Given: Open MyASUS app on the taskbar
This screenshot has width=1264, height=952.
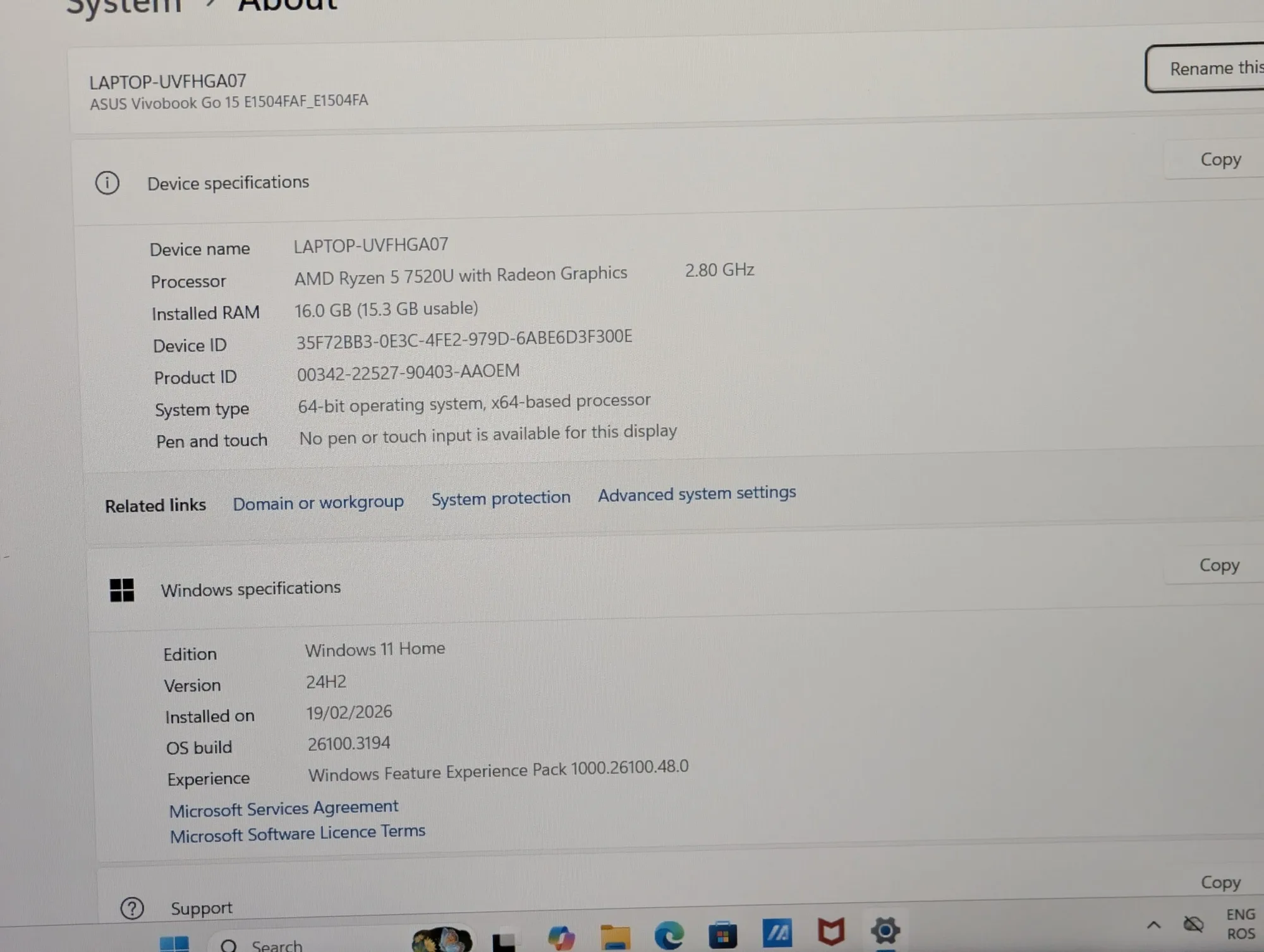Looking at the screenshot, I should click(777, 933).
